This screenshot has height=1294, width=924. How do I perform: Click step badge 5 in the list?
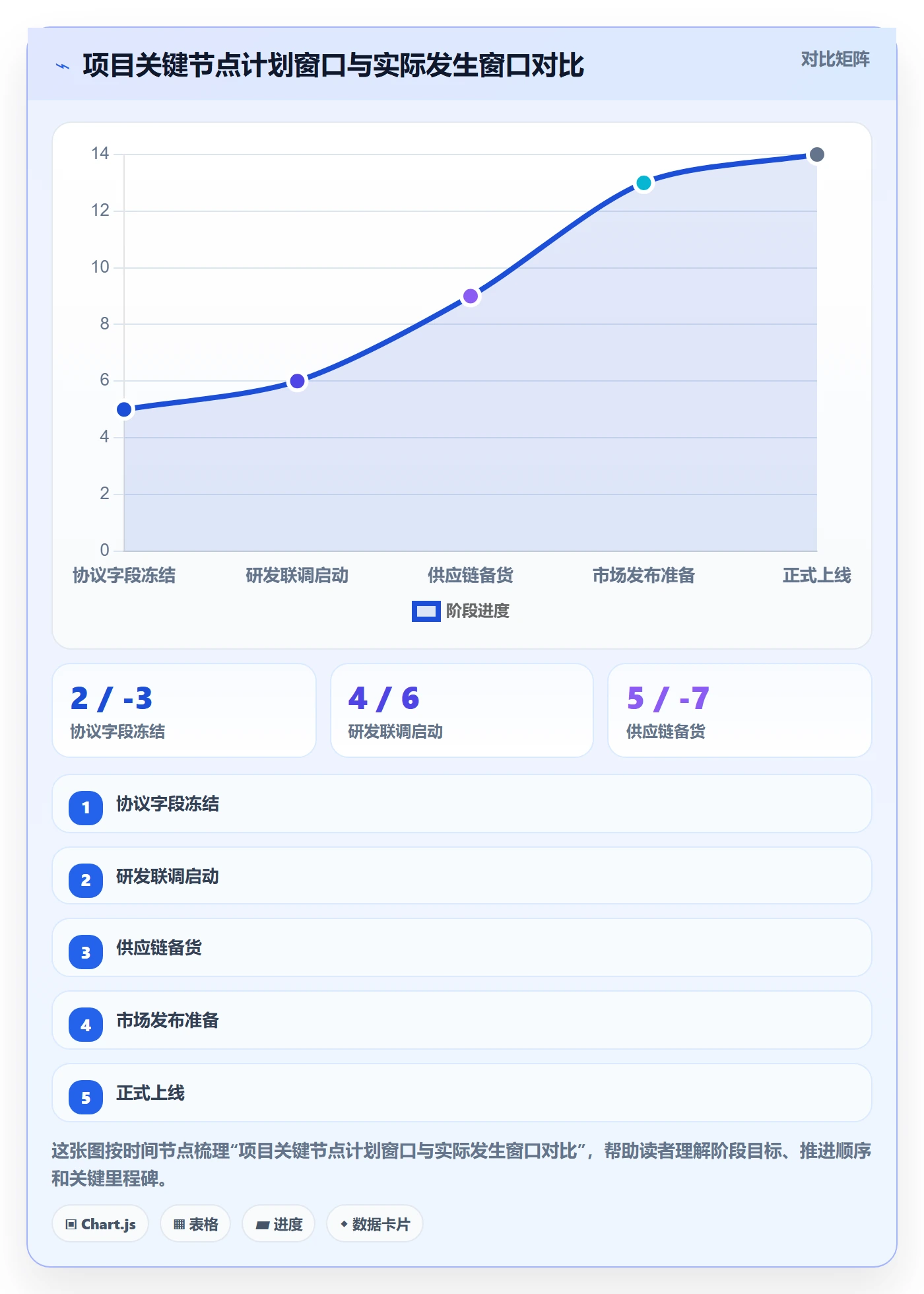86,1098
